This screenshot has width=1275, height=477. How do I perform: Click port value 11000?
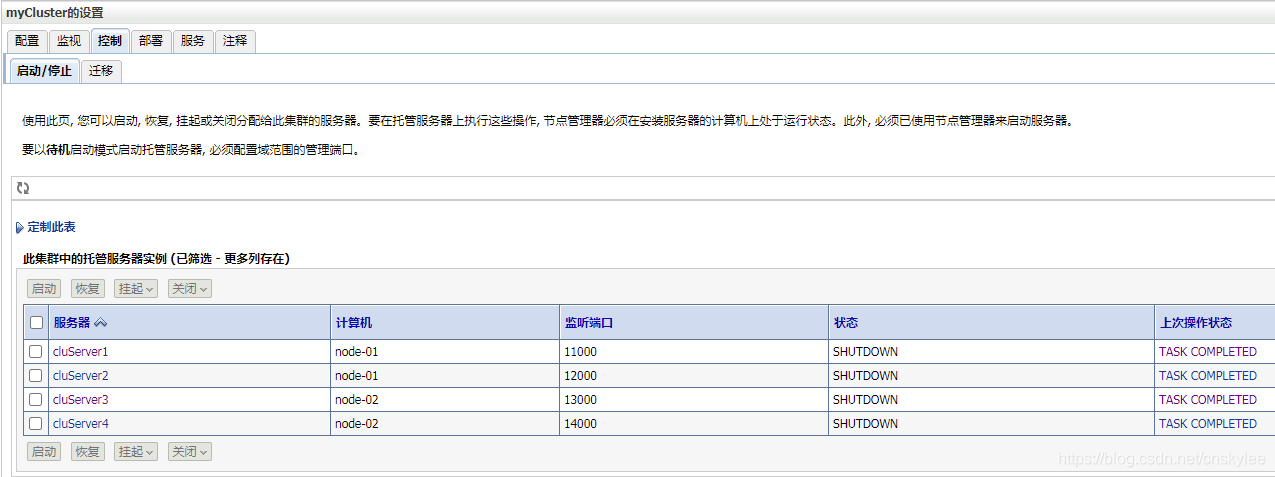580,352
